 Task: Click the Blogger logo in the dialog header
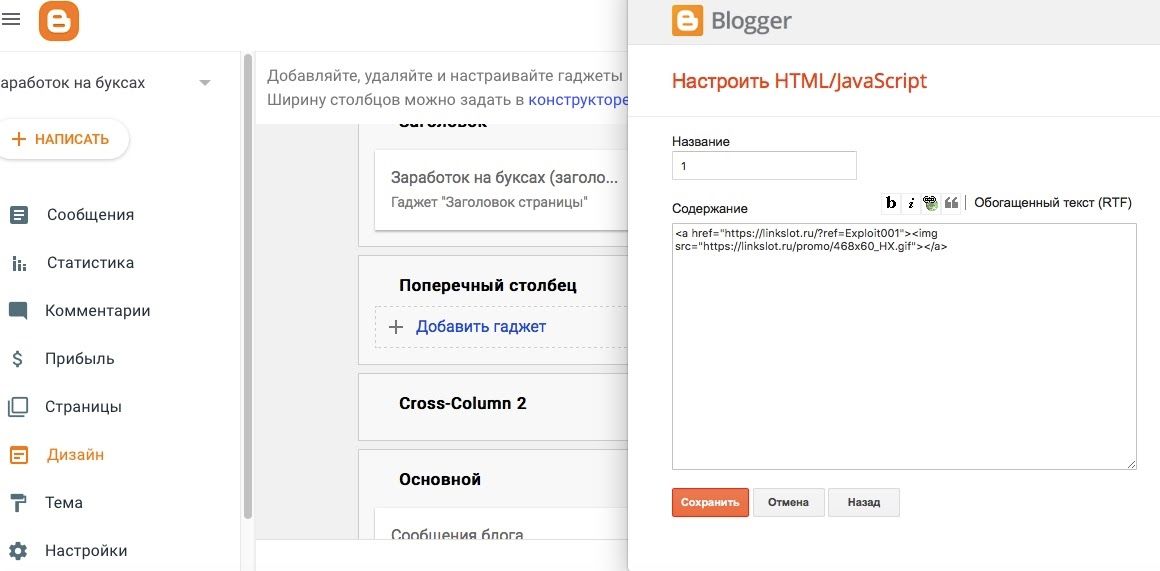(687, 21)
